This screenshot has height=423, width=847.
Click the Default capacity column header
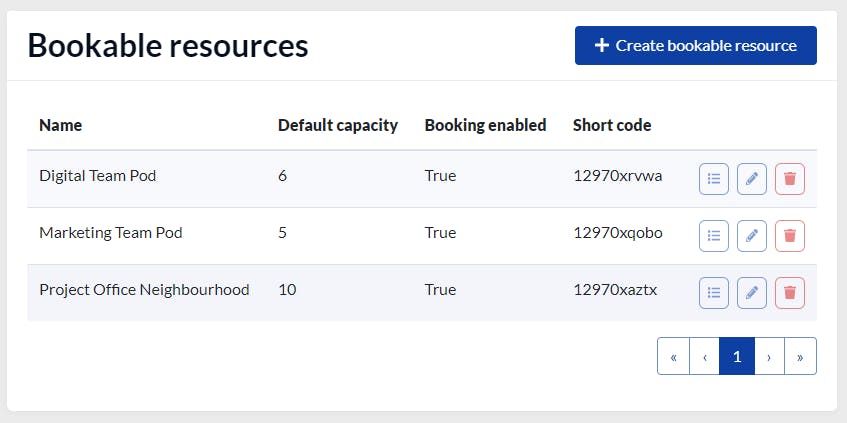click(x=338, y=126)
